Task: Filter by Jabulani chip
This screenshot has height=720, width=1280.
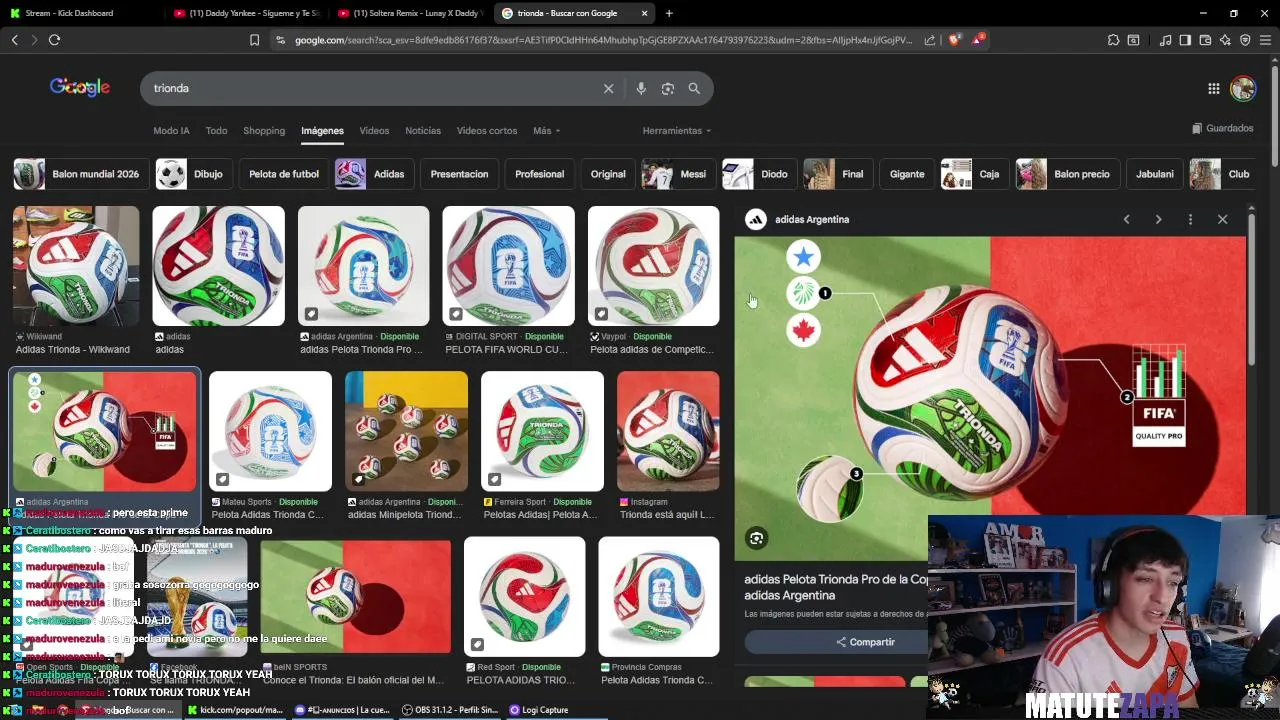Action: point(1155,174)
